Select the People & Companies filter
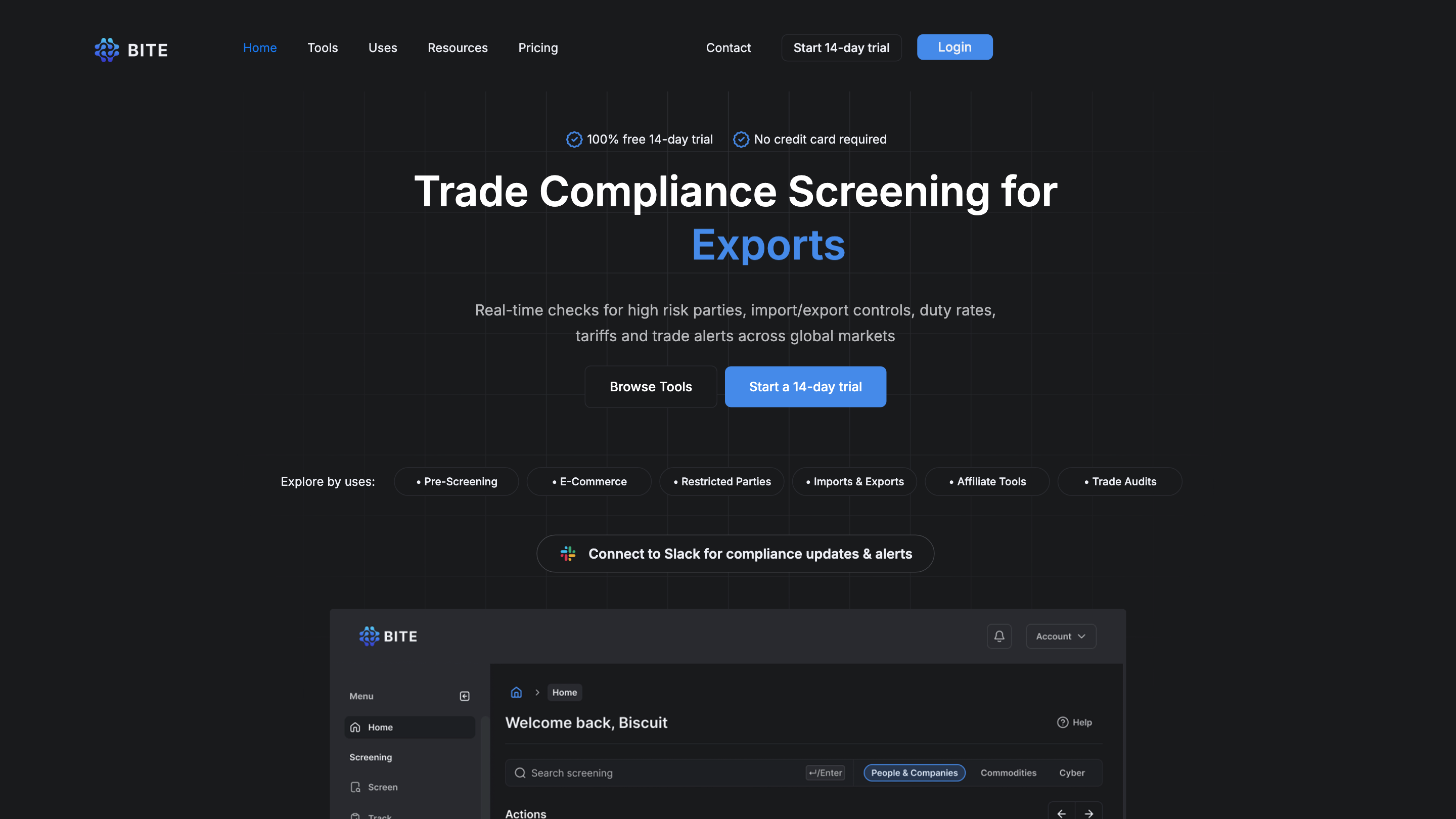Image resolution: width=1456 pixels, height=819 pixels. [914, 772]
